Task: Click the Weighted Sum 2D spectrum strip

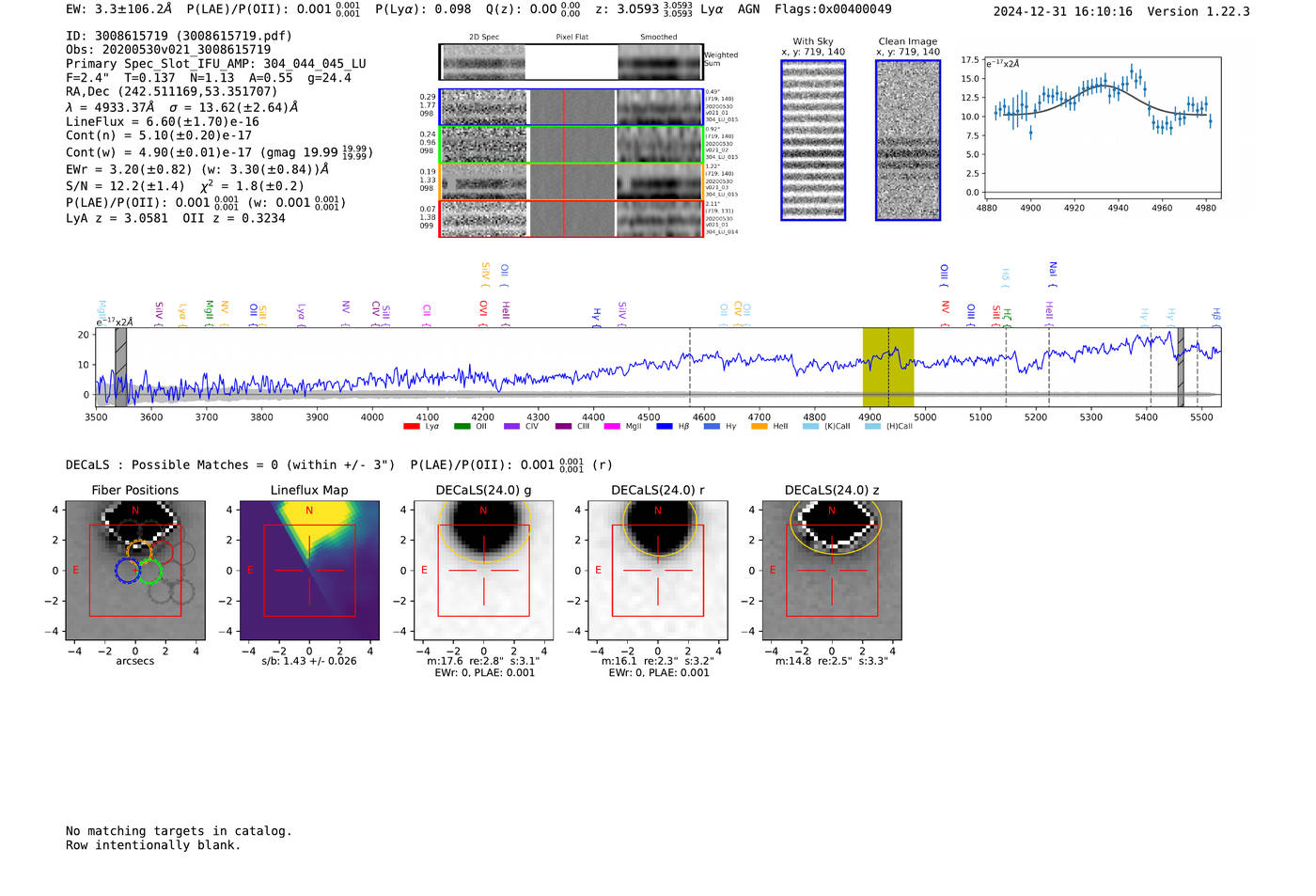Action: click(x=571, y=62)
